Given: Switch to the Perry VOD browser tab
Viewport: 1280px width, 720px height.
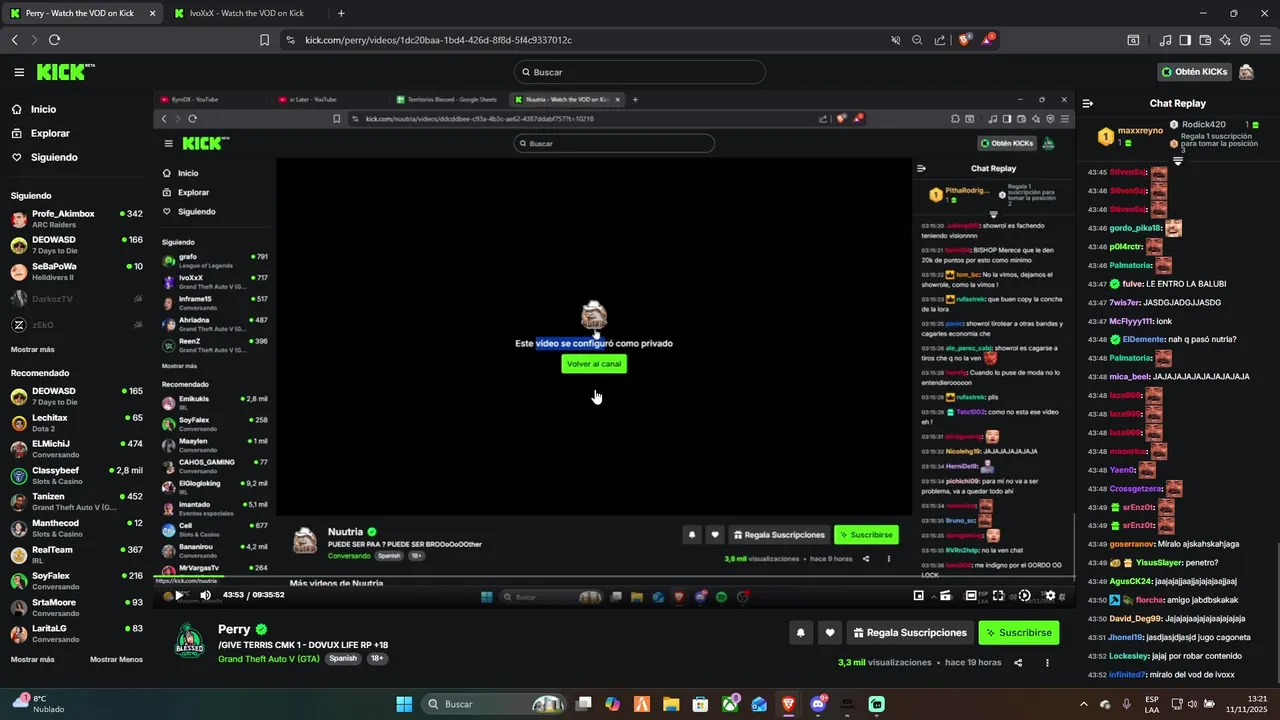Looking at the screenshot, I should coord(82,14).
